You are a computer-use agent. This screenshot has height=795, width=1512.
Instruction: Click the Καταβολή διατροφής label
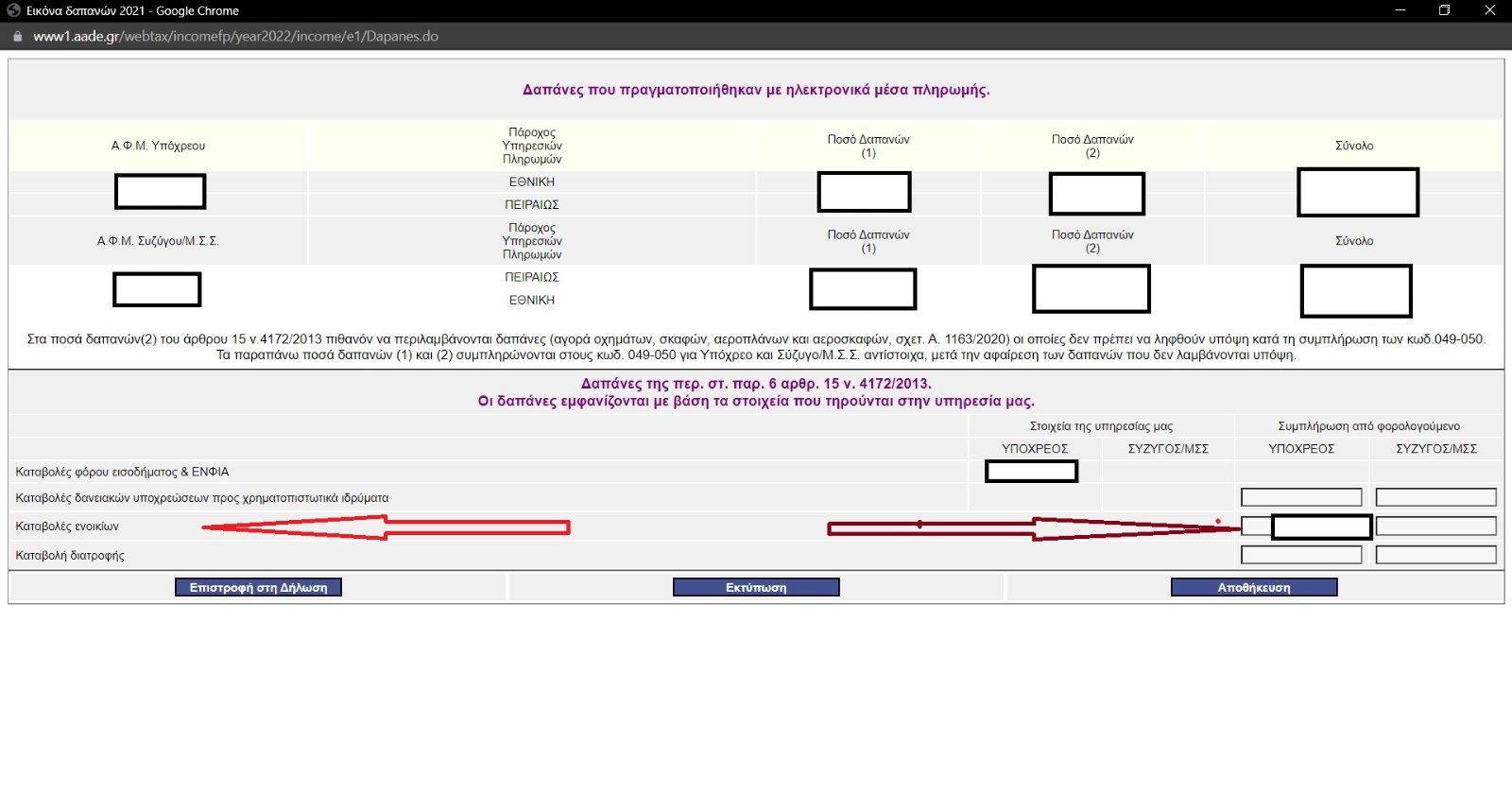coord(70,556)
